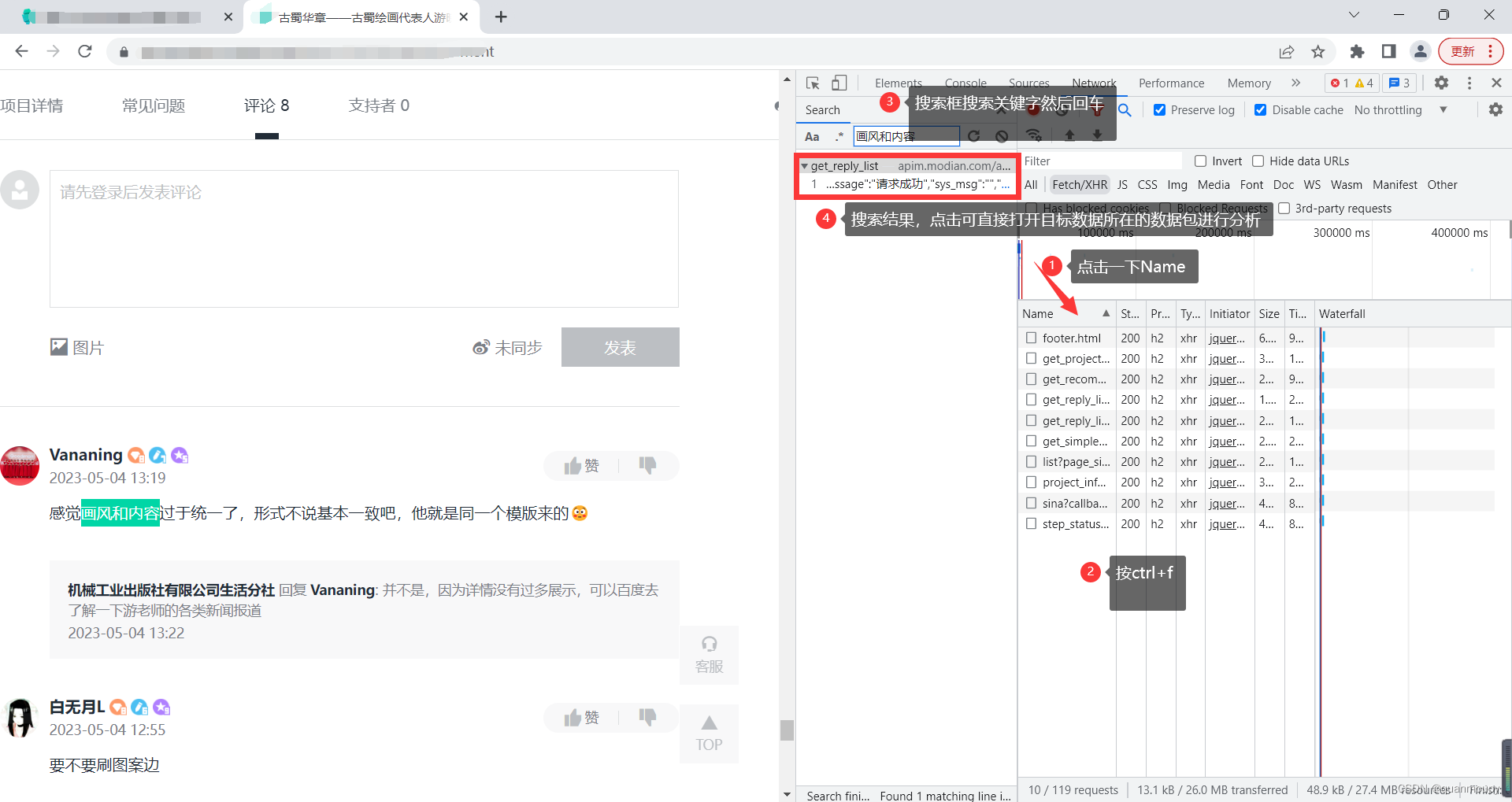Dislike 白无月L's comment thumbs down

pyautogui.click(x=647, y=718)
